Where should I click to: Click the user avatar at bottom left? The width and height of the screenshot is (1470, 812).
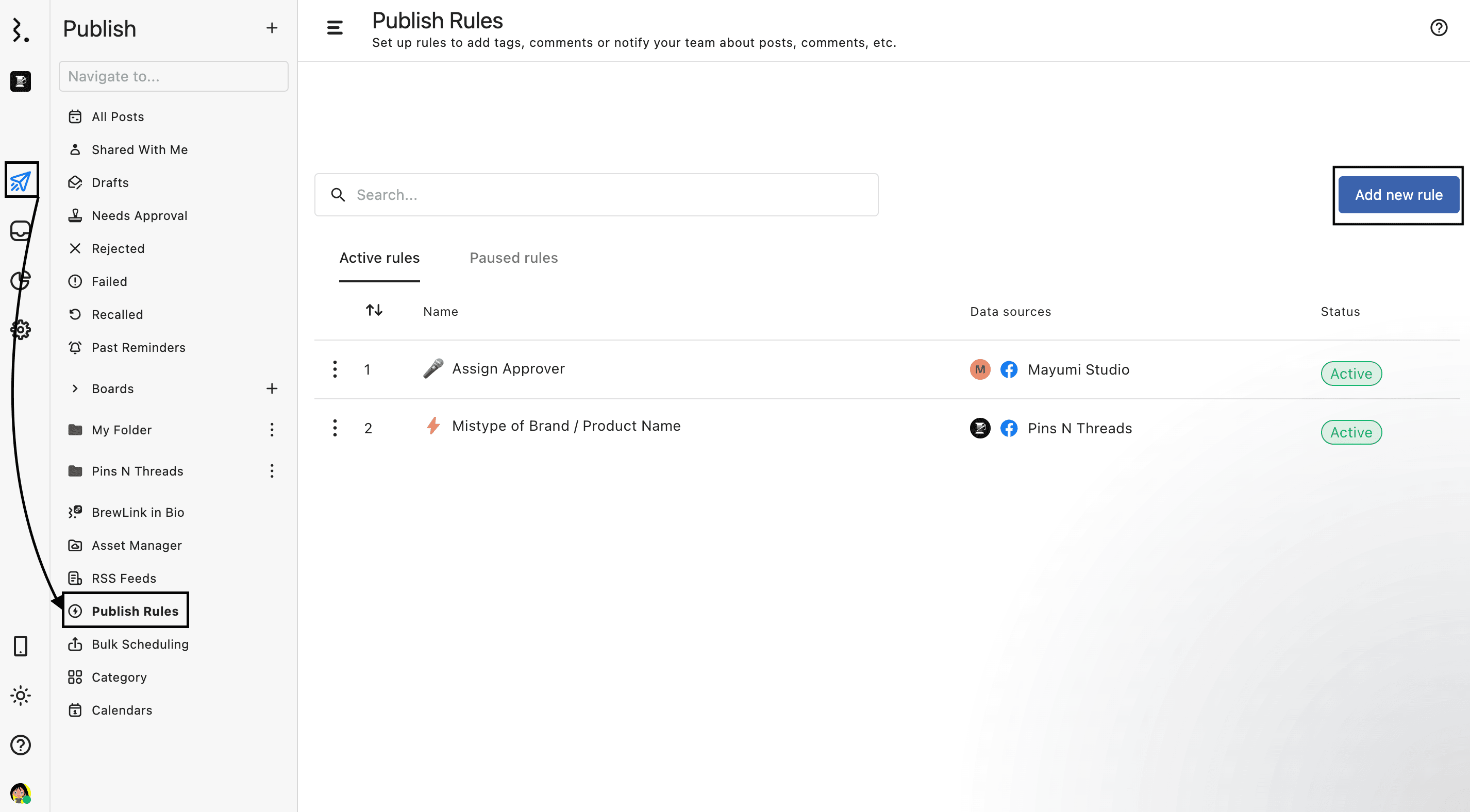21,793
